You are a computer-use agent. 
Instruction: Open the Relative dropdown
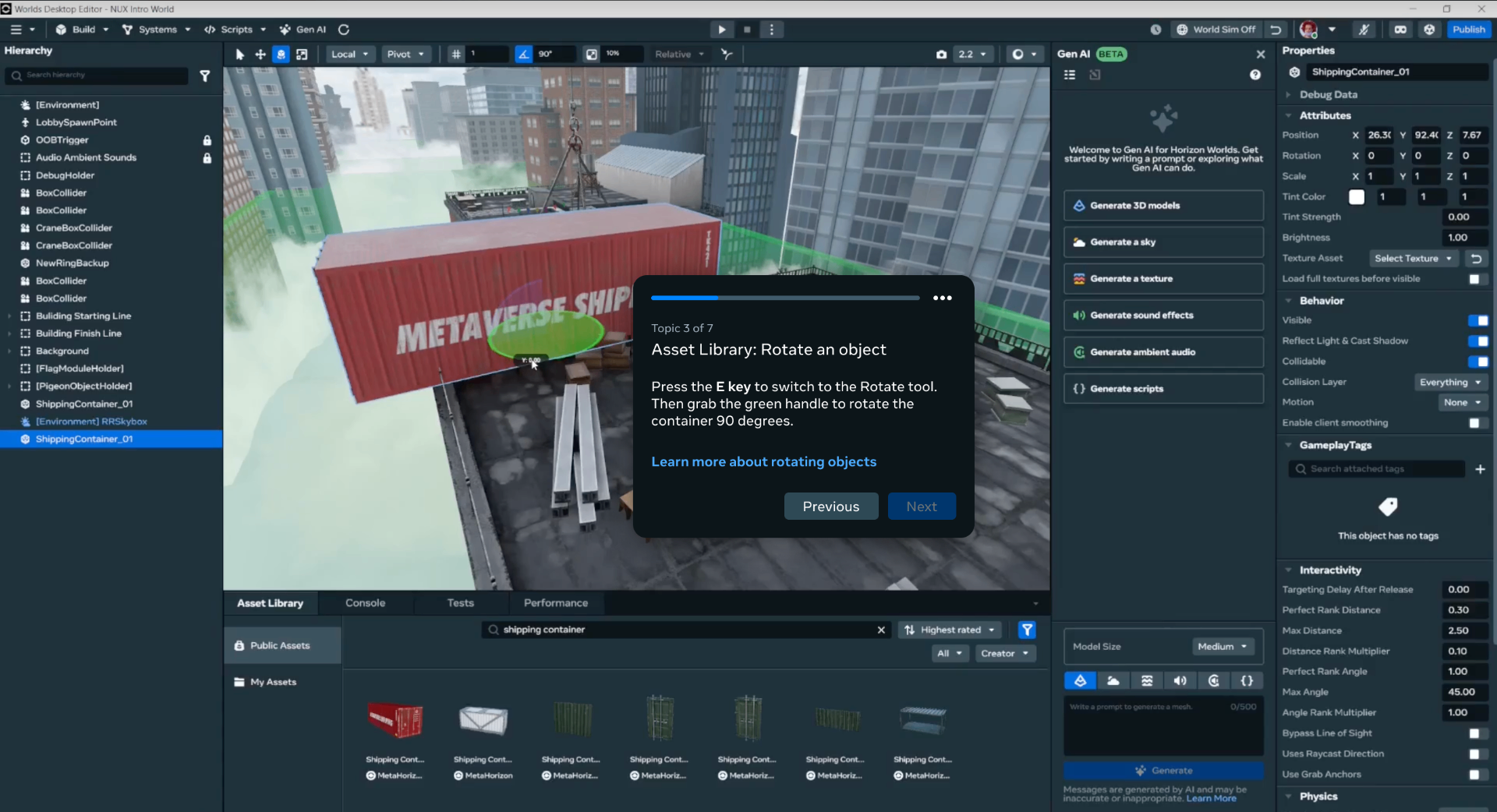tap(680, 55)
